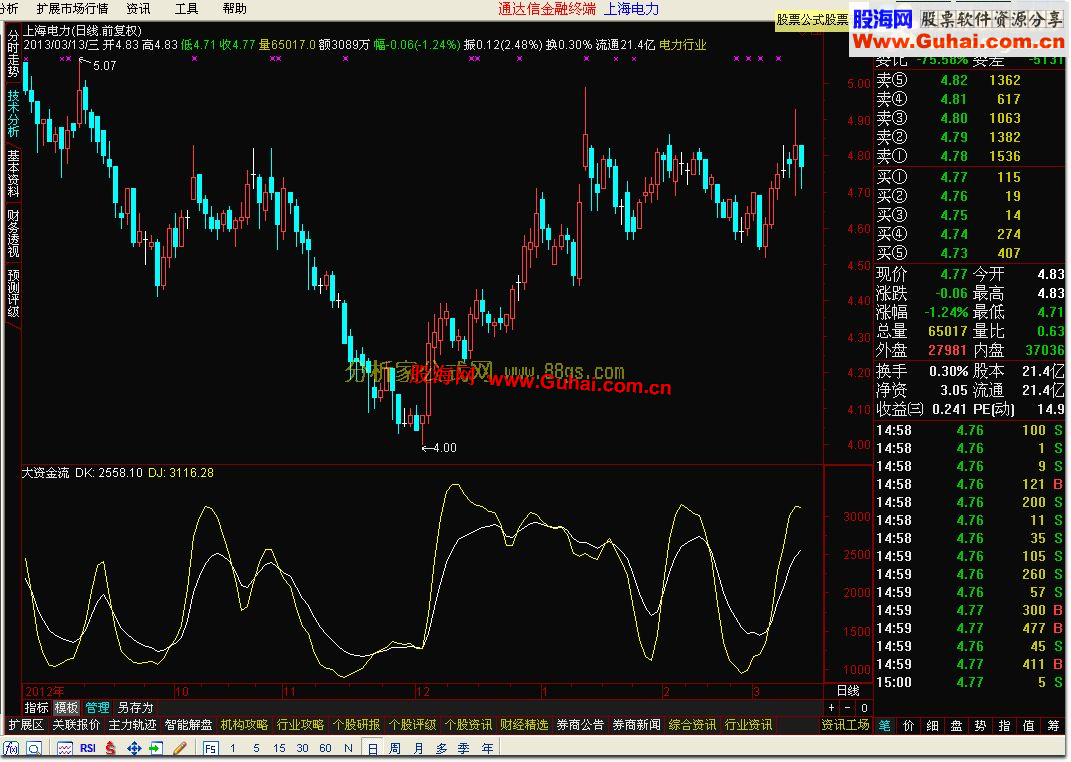Open 机构攻略 link

coord(245,725)
